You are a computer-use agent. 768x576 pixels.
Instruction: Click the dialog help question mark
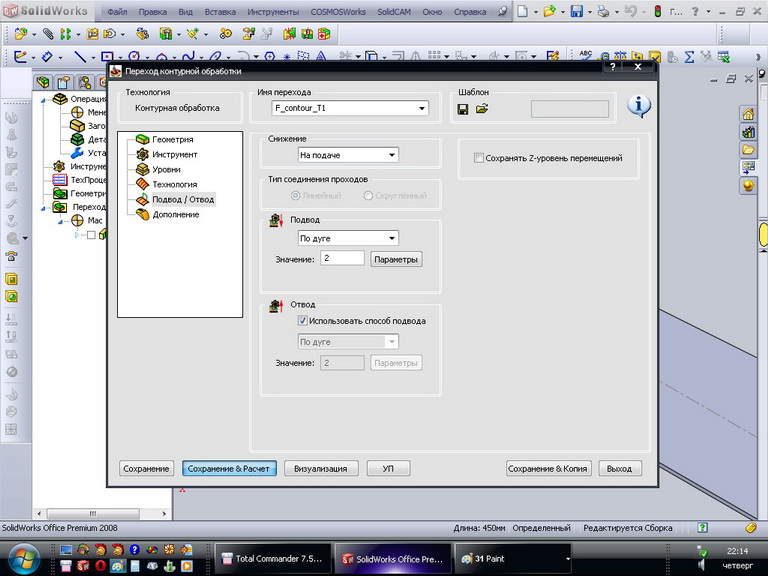(612, 67)
